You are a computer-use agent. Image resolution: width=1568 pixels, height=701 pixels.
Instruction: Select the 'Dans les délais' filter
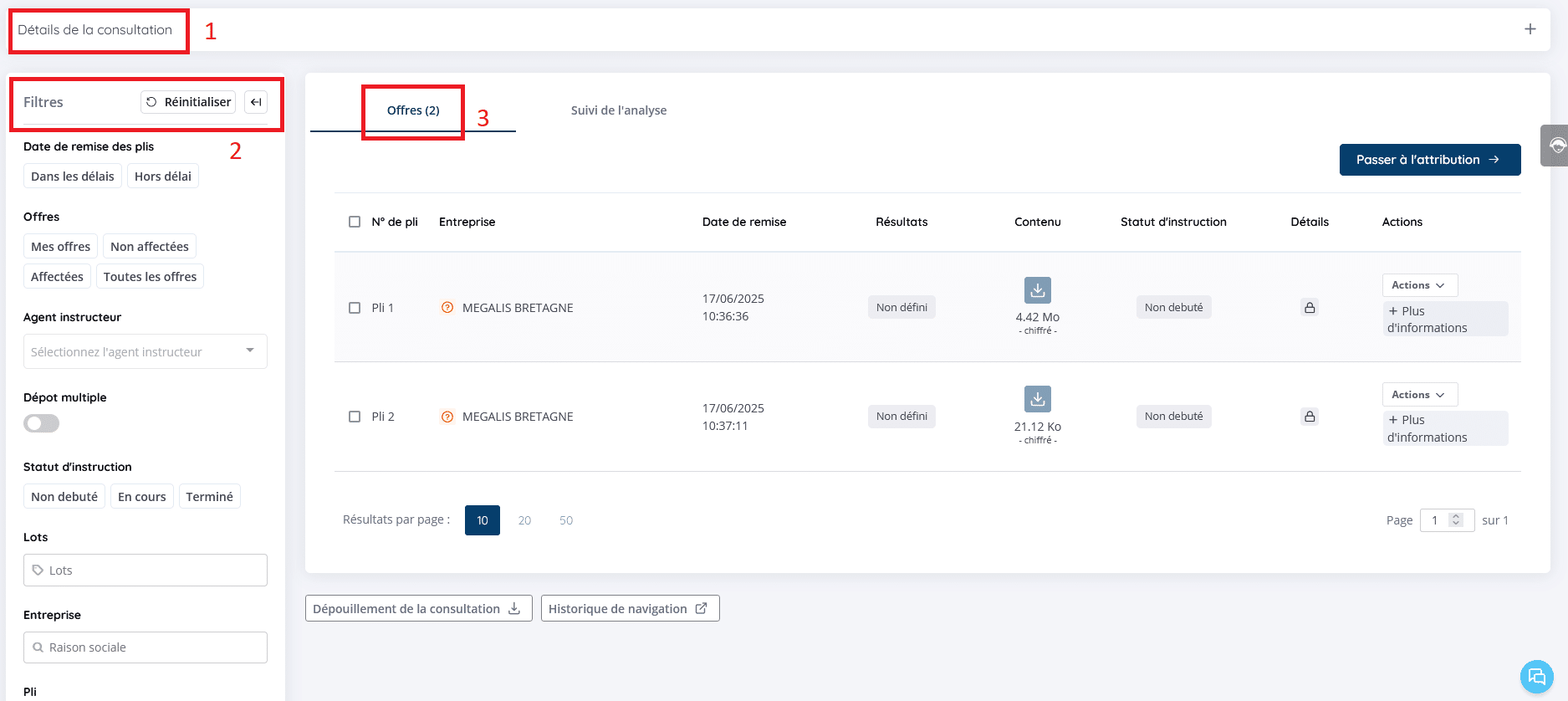73,177
